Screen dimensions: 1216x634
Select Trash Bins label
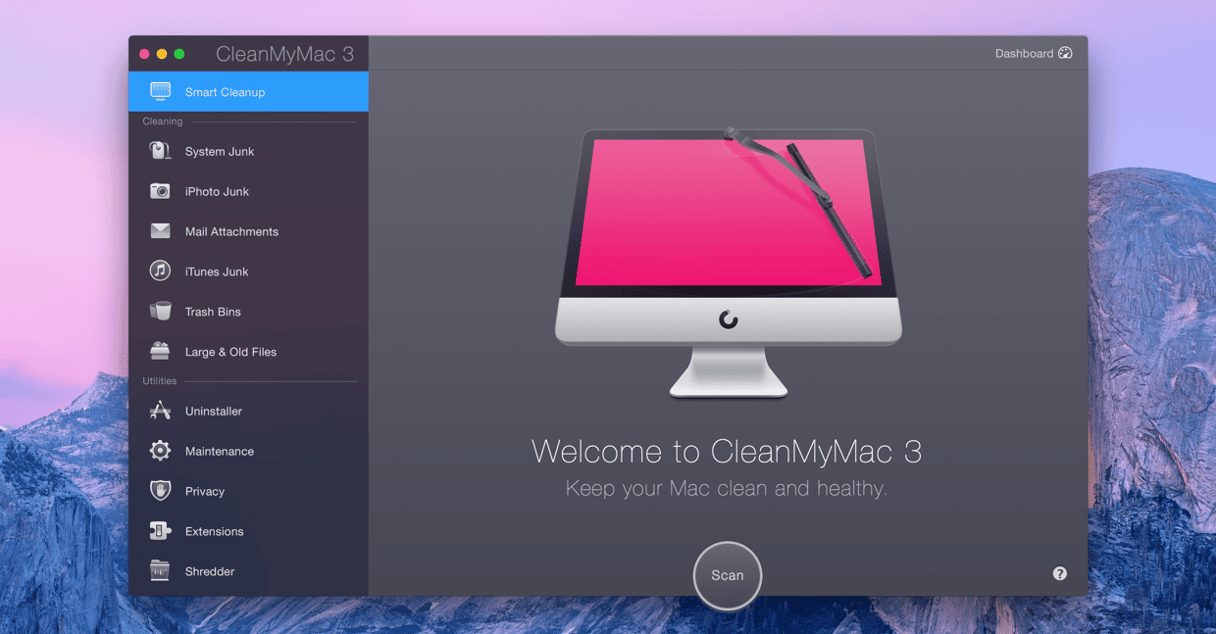point(213,312)
